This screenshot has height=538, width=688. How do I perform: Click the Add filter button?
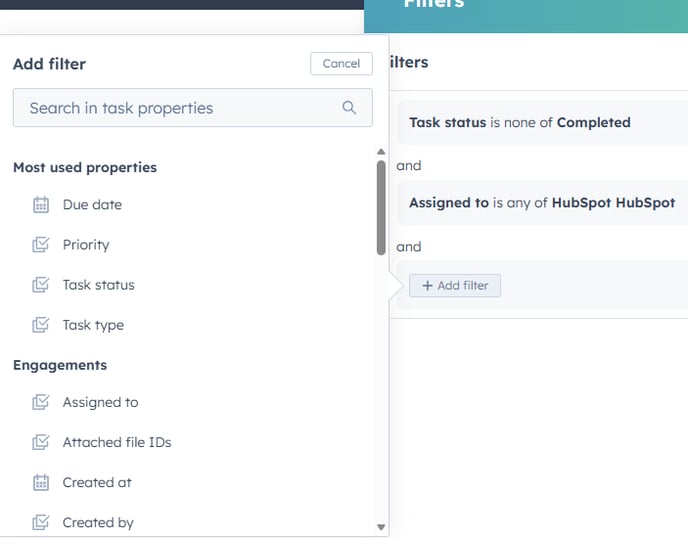455,286
